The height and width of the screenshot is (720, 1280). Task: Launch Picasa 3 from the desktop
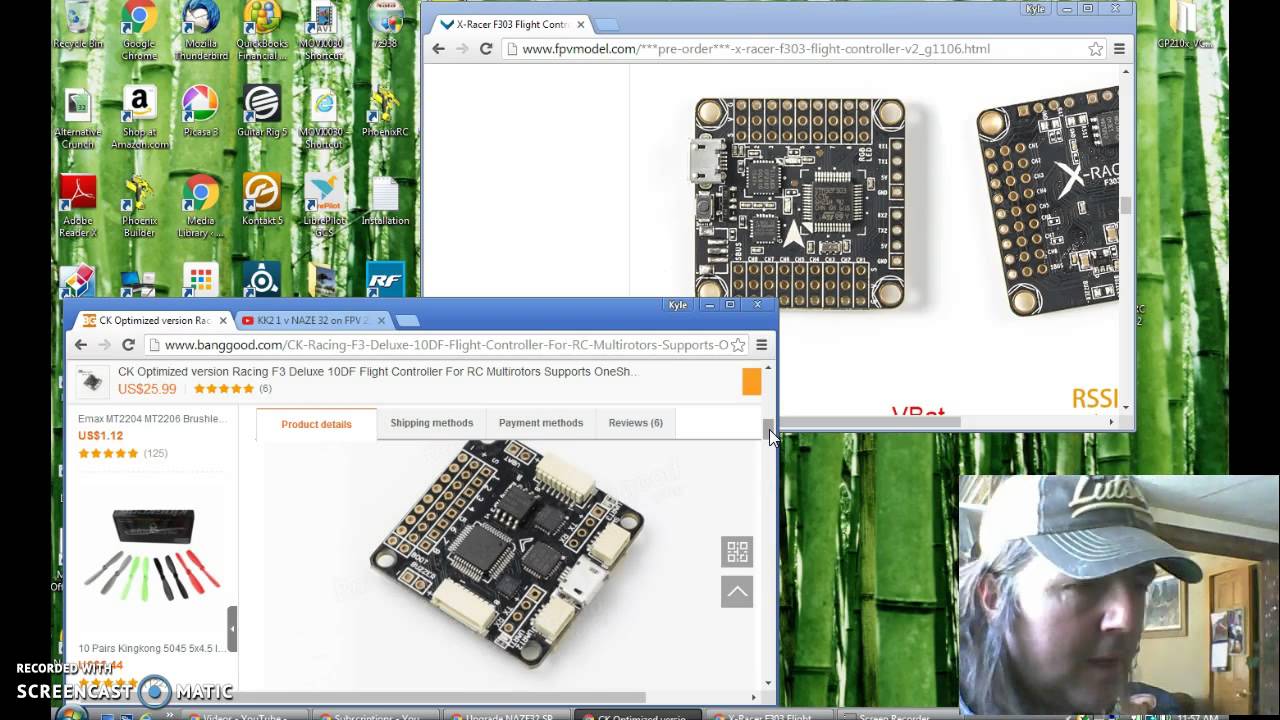[x=200, y=112]
